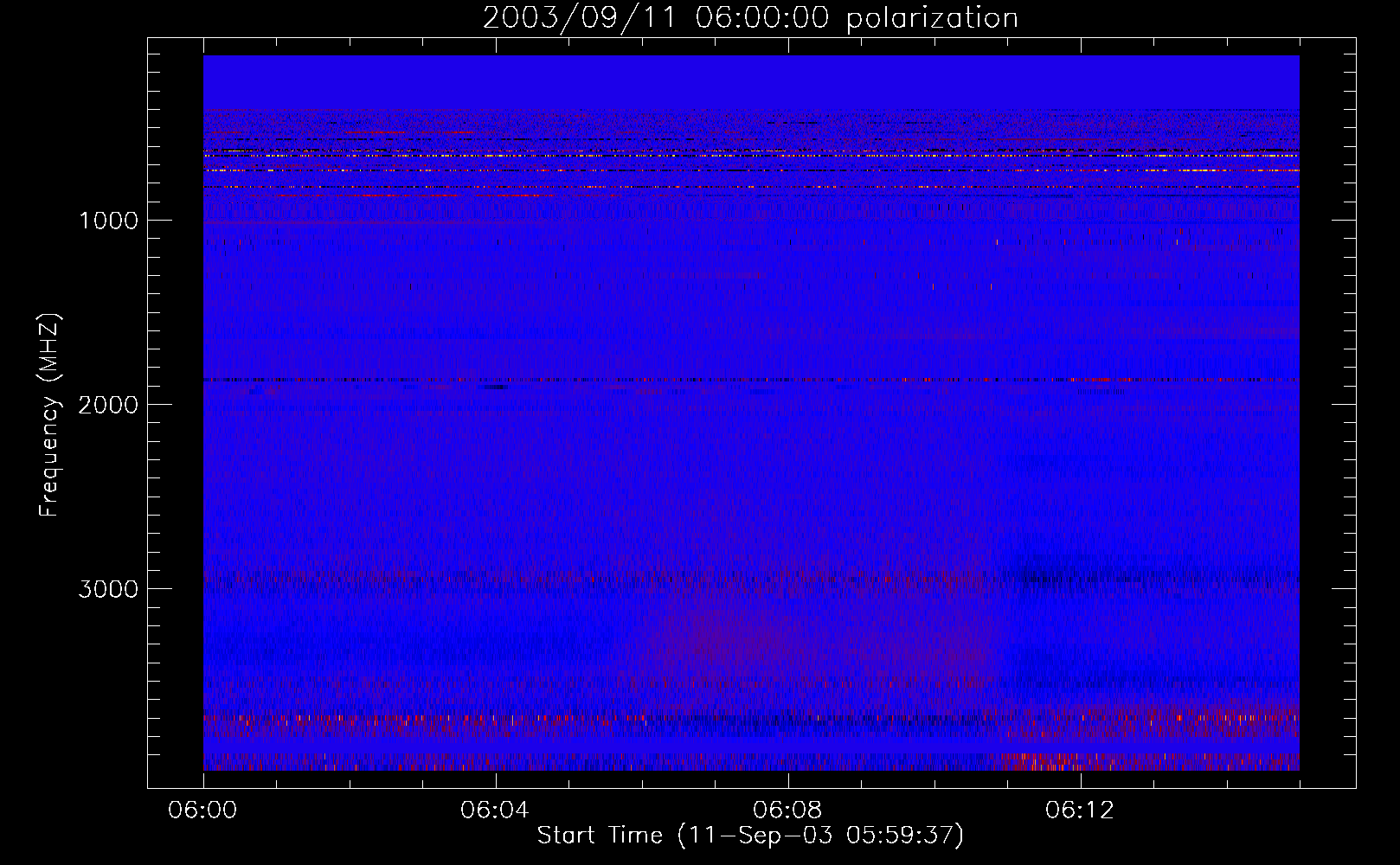The image size is (1400, 865).
Task: Click the 2000 frequency tick label
Action: click(108, 405)
